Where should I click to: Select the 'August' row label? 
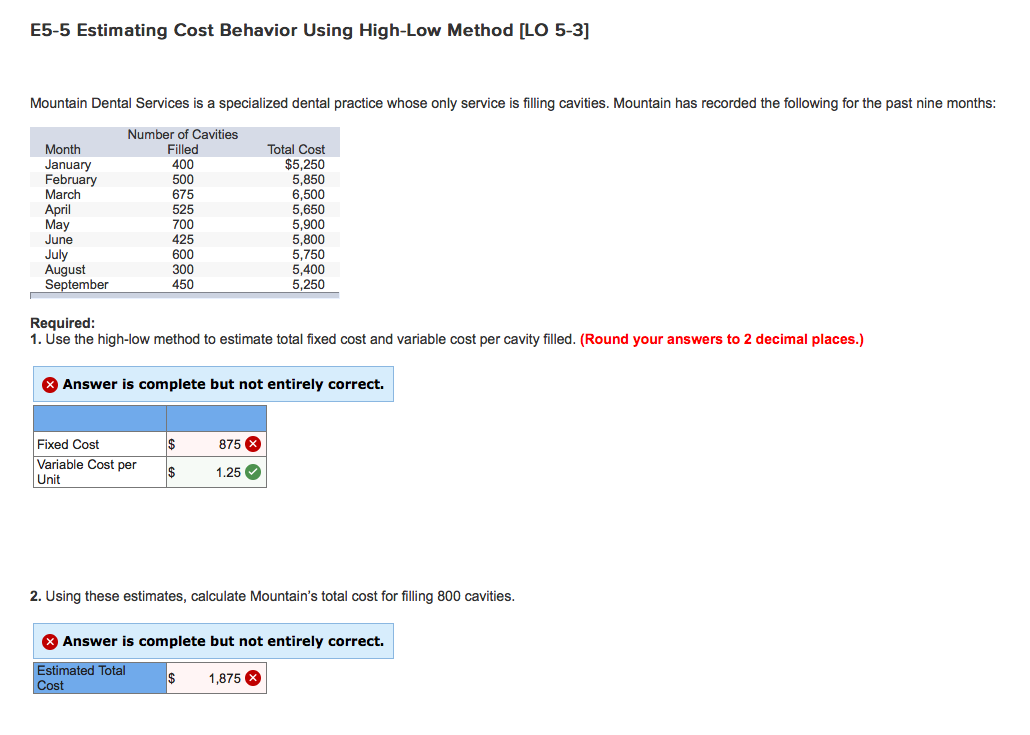click(64, 270)
